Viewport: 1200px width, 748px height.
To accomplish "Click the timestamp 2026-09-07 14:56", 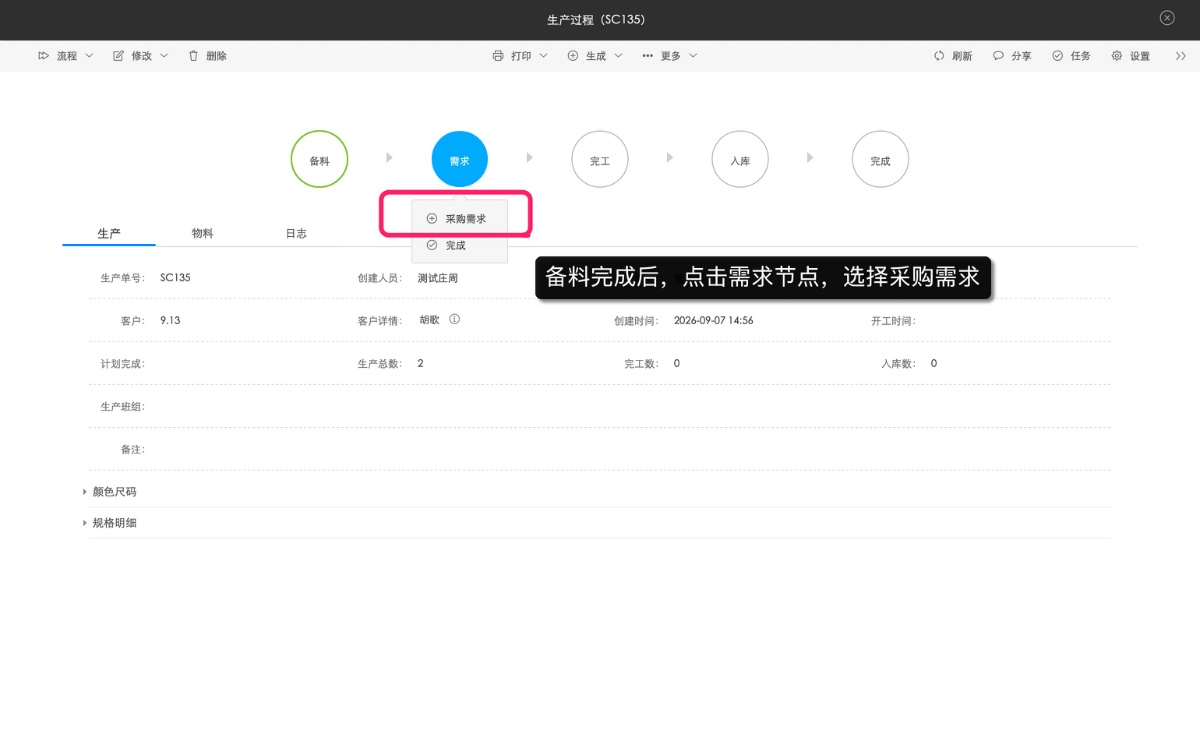I will [714, 321].
